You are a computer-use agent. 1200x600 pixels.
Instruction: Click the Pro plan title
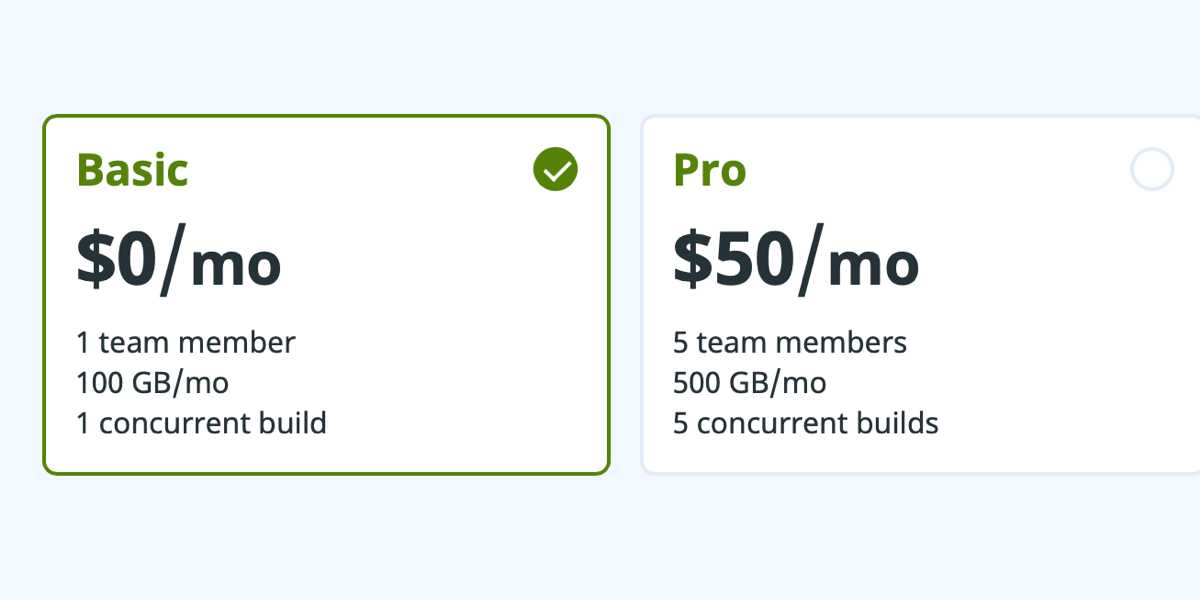pos(710,170)
